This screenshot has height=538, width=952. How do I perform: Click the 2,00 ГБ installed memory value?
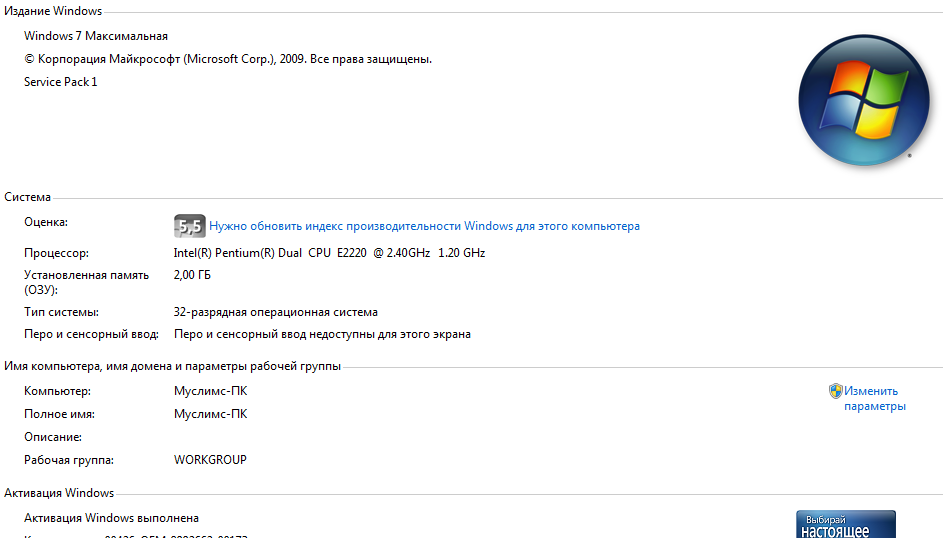click(x=192, y=275)
